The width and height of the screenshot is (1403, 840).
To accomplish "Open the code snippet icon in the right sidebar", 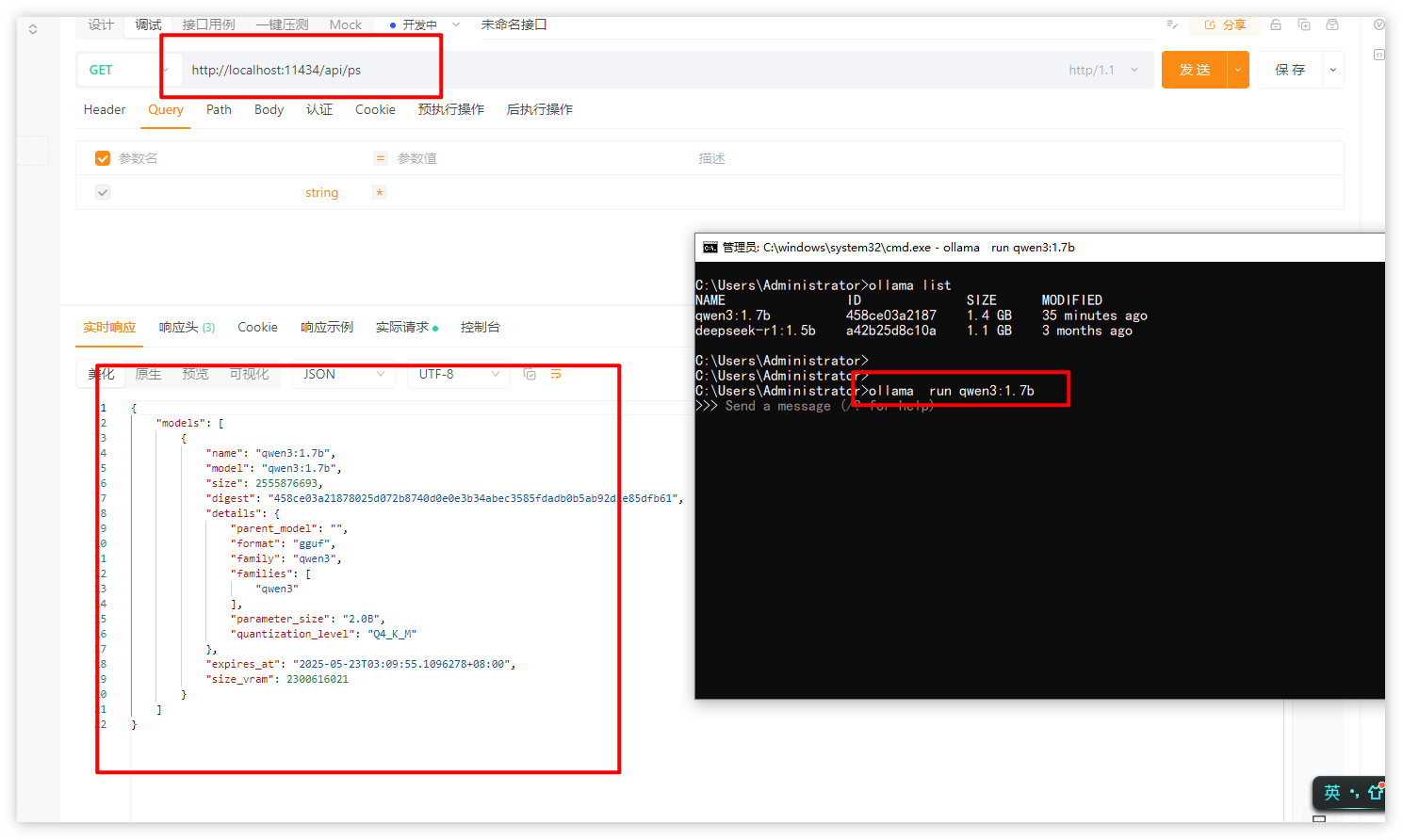I will click(1379, 55).
